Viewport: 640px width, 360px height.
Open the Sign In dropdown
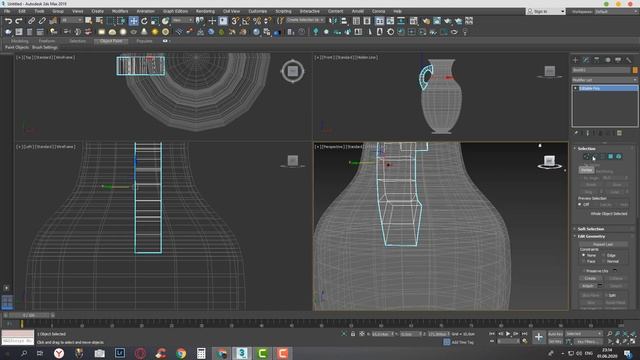(546, 11)
